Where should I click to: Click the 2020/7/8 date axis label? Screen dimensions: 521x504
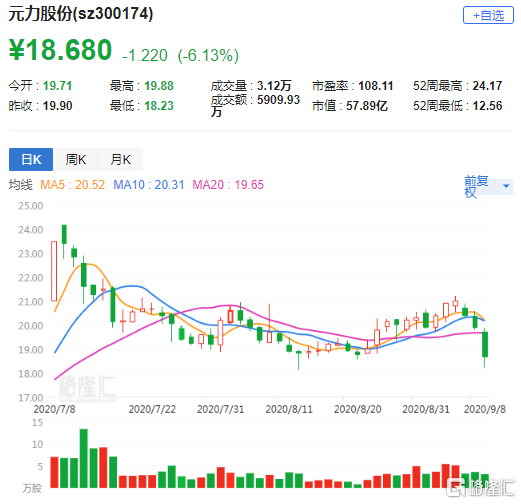[x=54, y=409]
